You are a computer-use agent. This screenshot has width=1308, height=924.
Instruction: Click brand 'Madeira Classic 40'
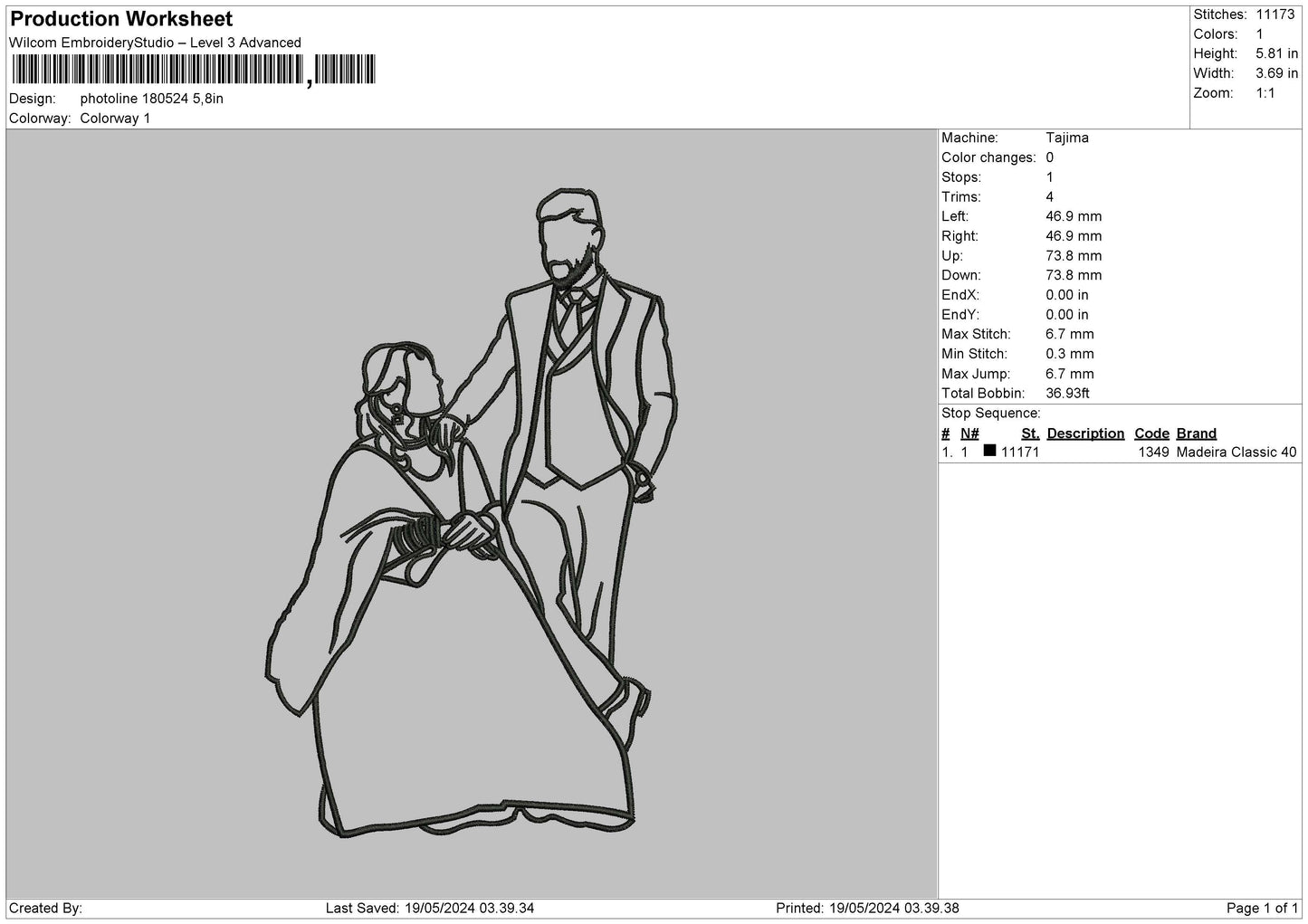[x=1236, y=452]
